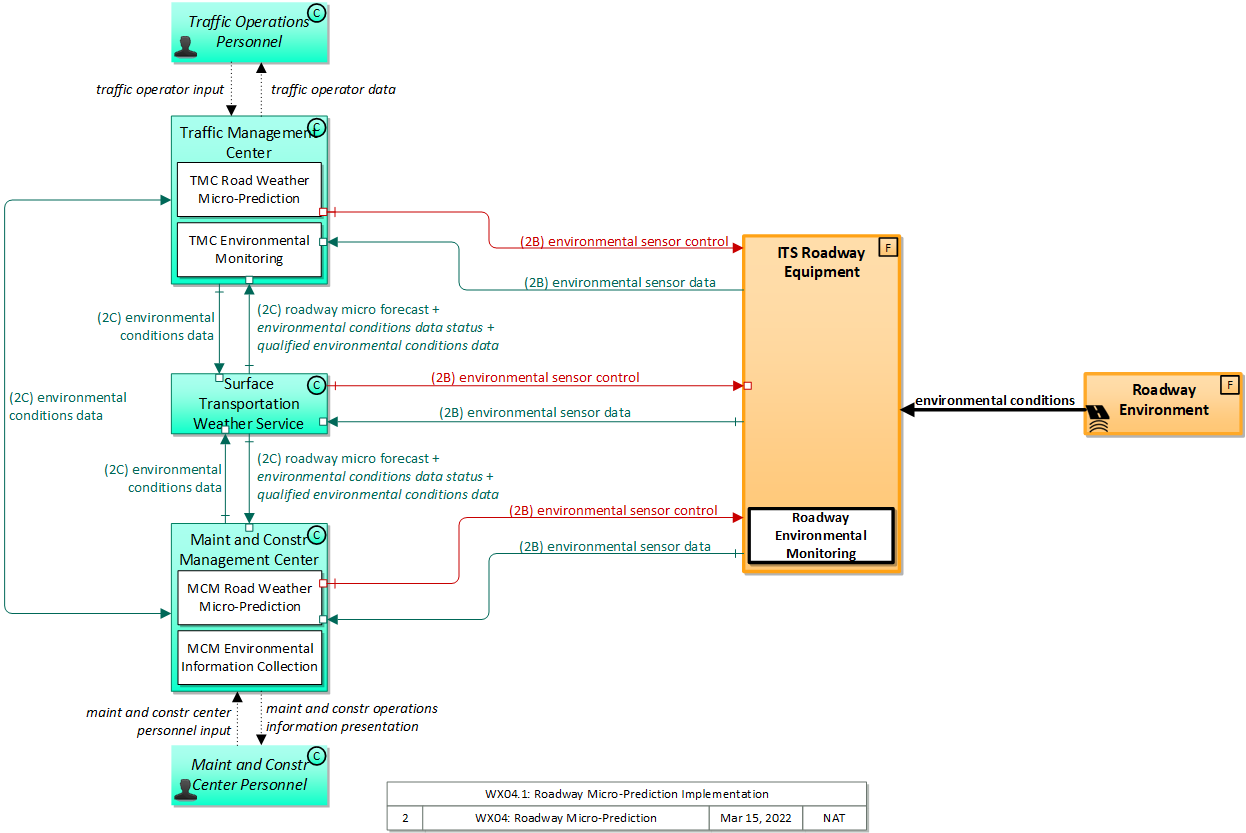Click the 'traffic operator data' flow label

pyautogui.click(x=333, y=89)
